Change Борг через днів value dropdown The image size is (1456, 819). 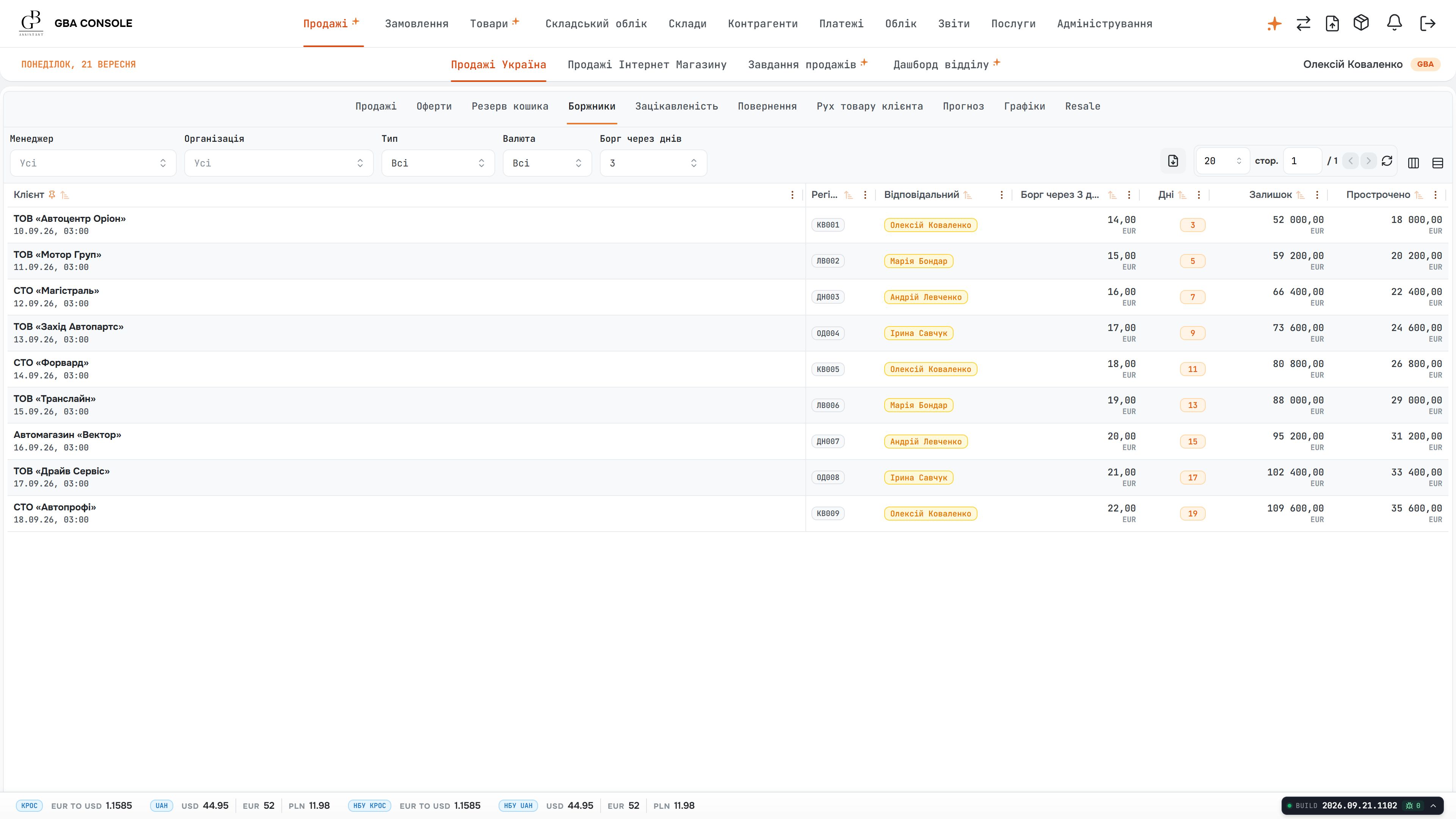tap(653, 163)
